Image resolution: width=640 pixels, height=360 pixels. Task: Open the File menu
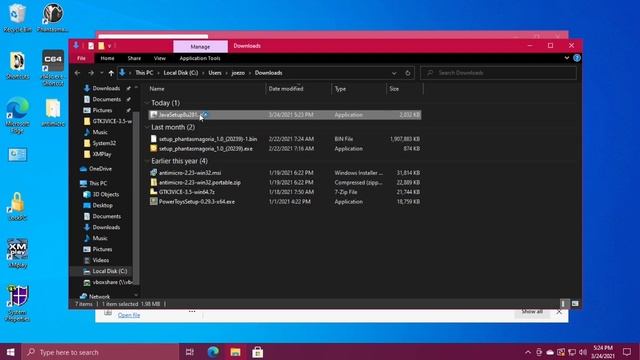point(82,58)
